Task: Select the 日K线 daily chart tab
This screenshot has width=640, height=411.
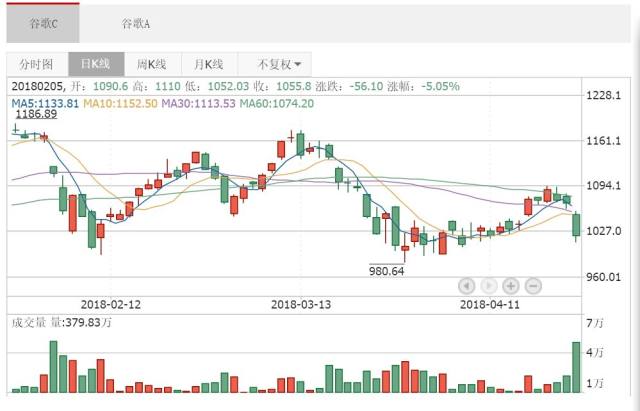Action: [x=96, y=64]
